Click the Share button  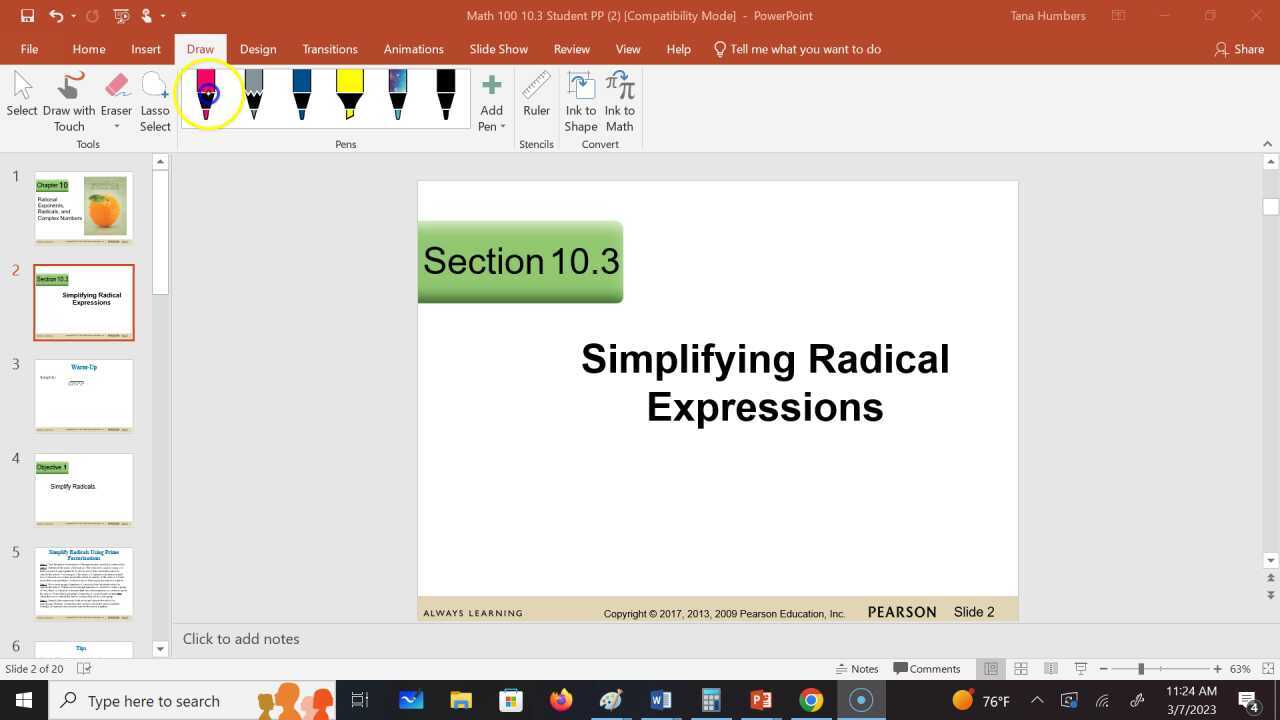pos(1239,48)
